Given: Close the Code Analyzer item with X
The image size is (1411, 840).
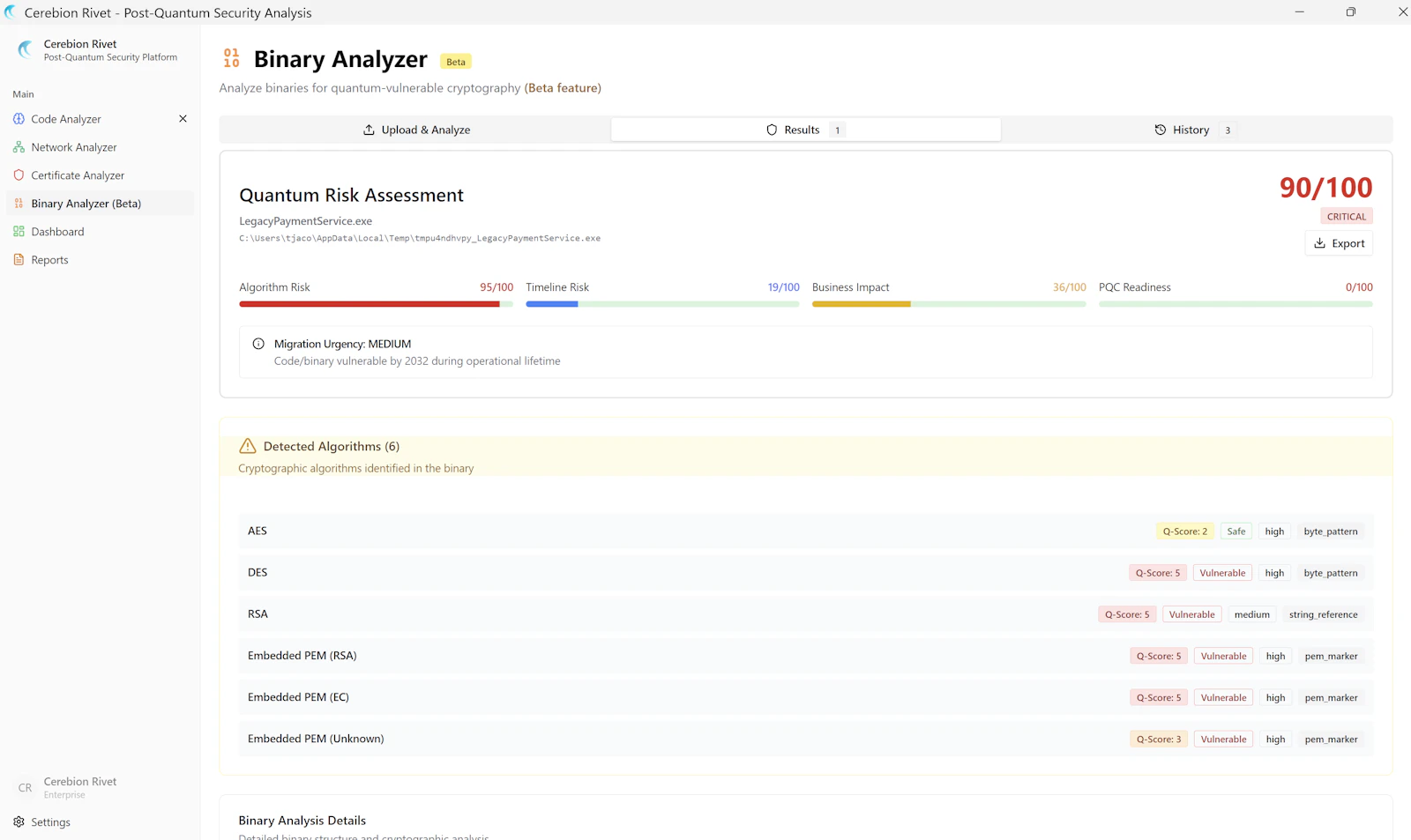Looking at the screenshot, I should [x=183, y=119].
